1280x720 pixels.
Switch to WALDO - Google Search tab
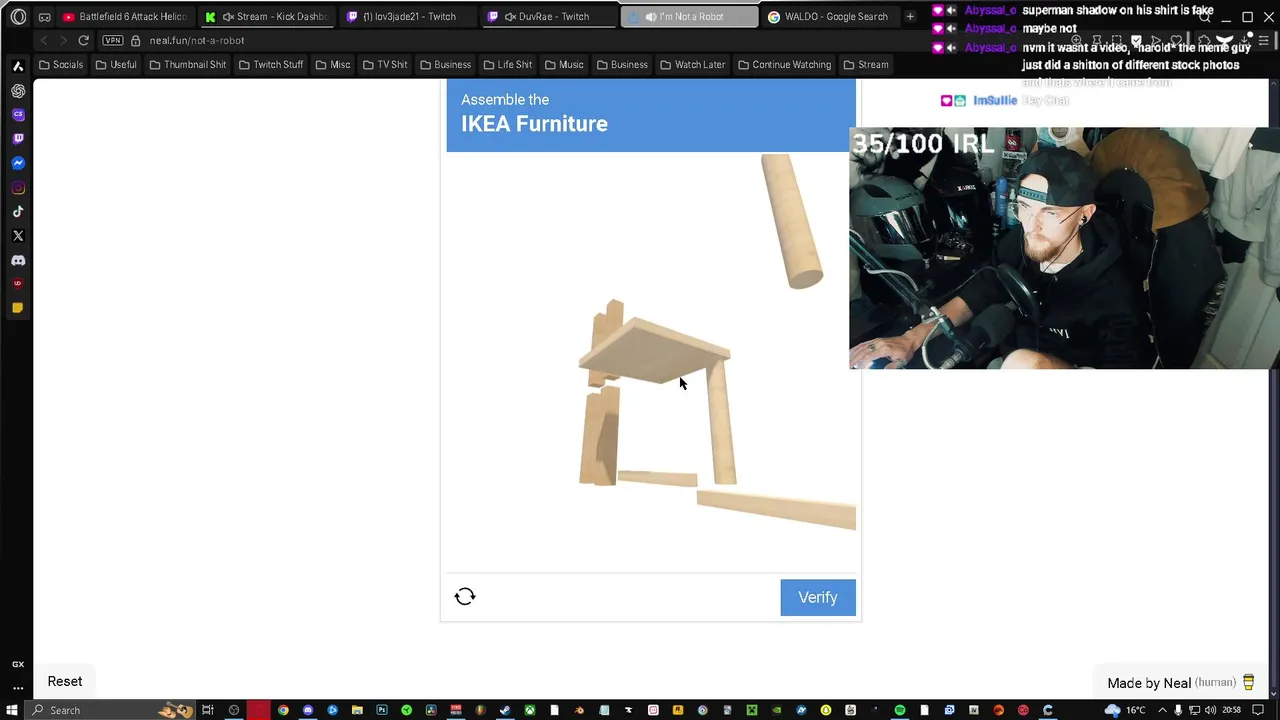coord(830,16)
